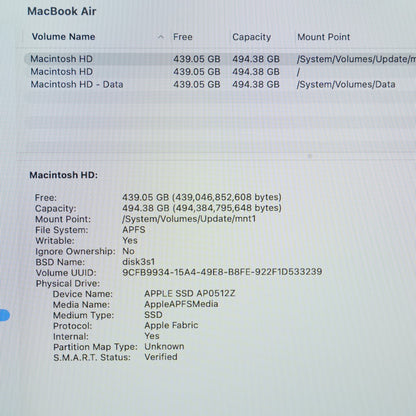This screenshot has width=416, height=416.
Task: Click the Device Name value APPLE SSD AP0512Z
Action: click(190, 293)
